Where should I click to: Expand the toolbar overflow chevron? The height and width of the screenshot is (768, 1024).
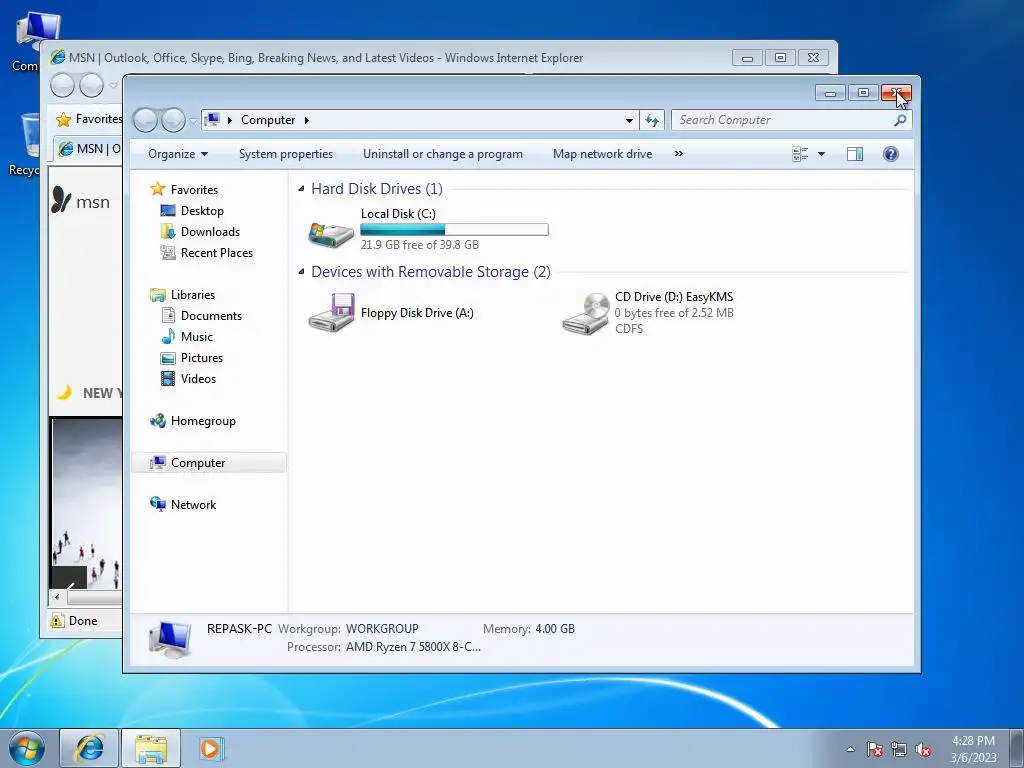point(679,153)
